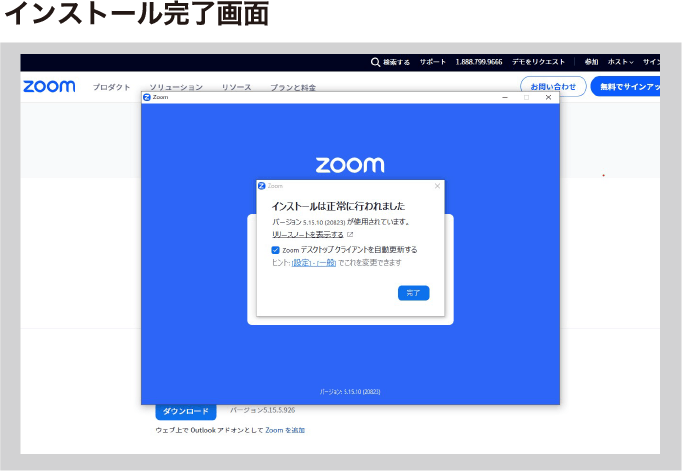Screen dimensions: 682x471
Task: Open the リソース menu
Action: pos(236,88)
